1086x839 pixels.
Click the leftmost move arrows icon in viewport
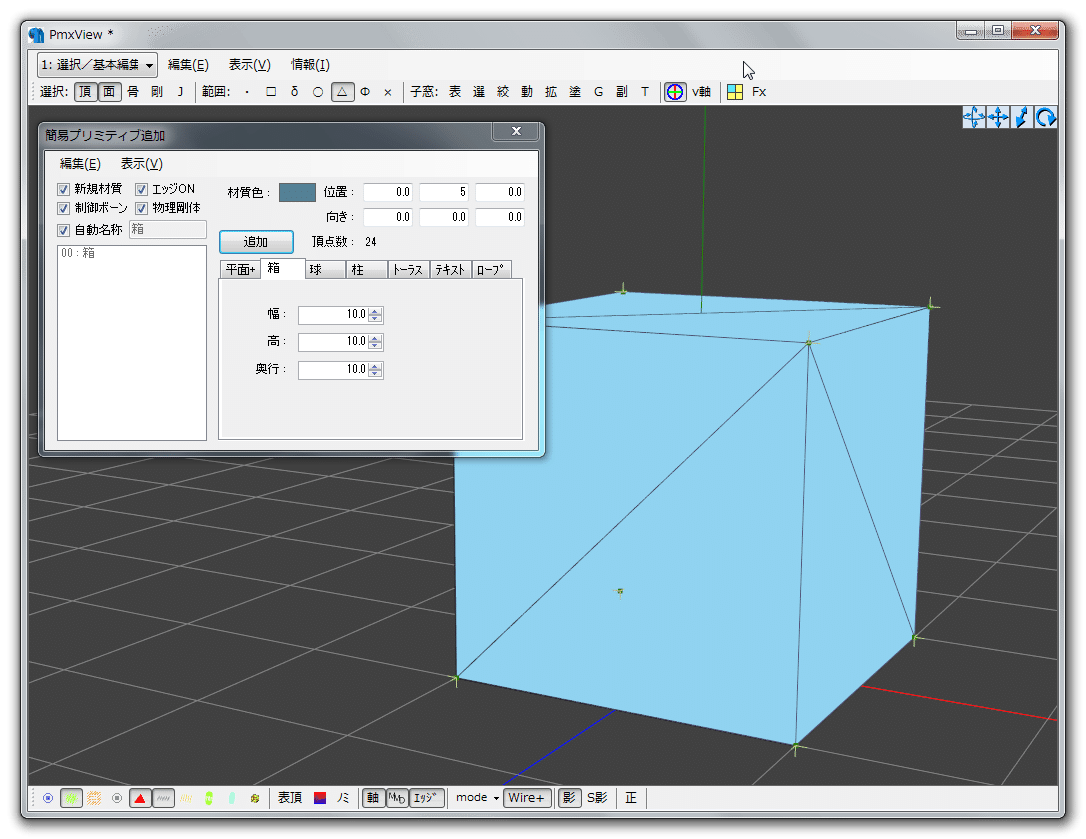click(x=973, y=117)
